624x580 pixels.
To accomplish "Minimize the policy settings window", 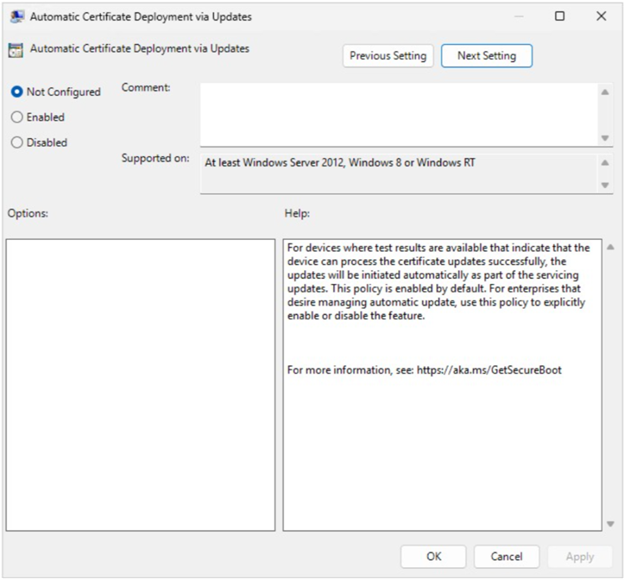I will (518, 16).
